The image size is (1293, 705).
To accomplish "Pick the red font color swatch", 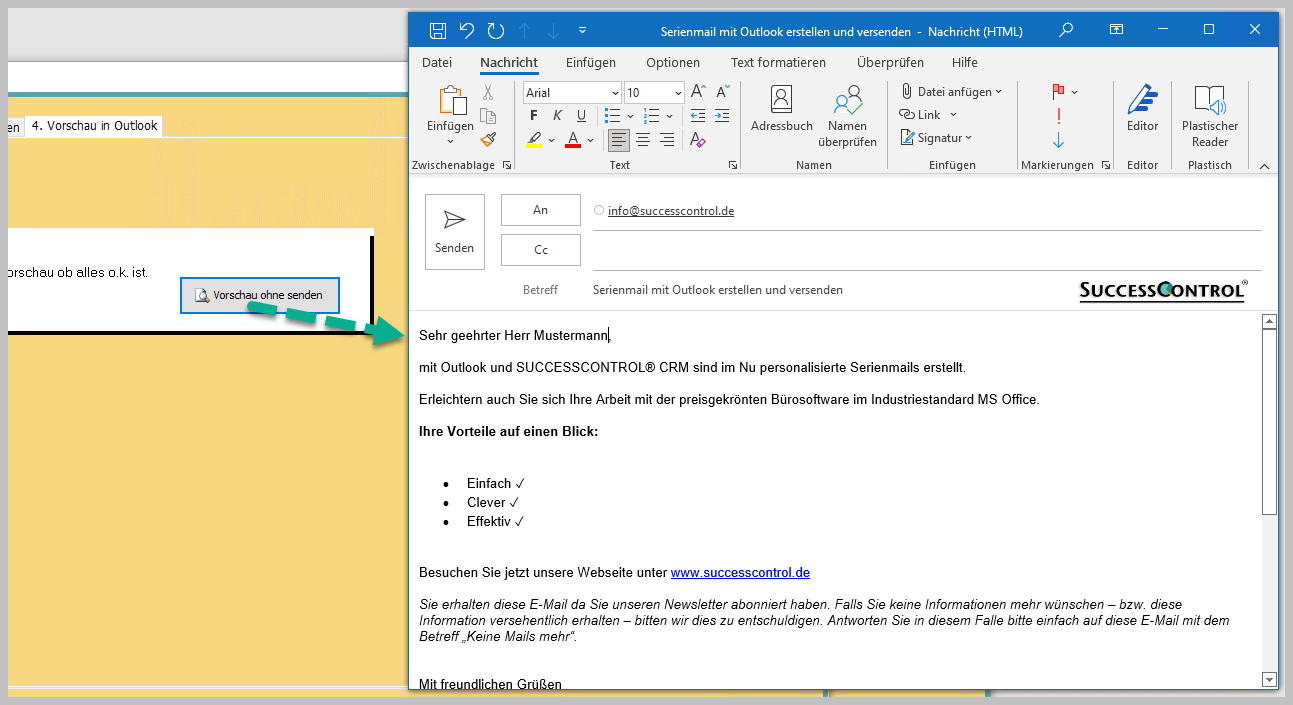I will [573, 140].
